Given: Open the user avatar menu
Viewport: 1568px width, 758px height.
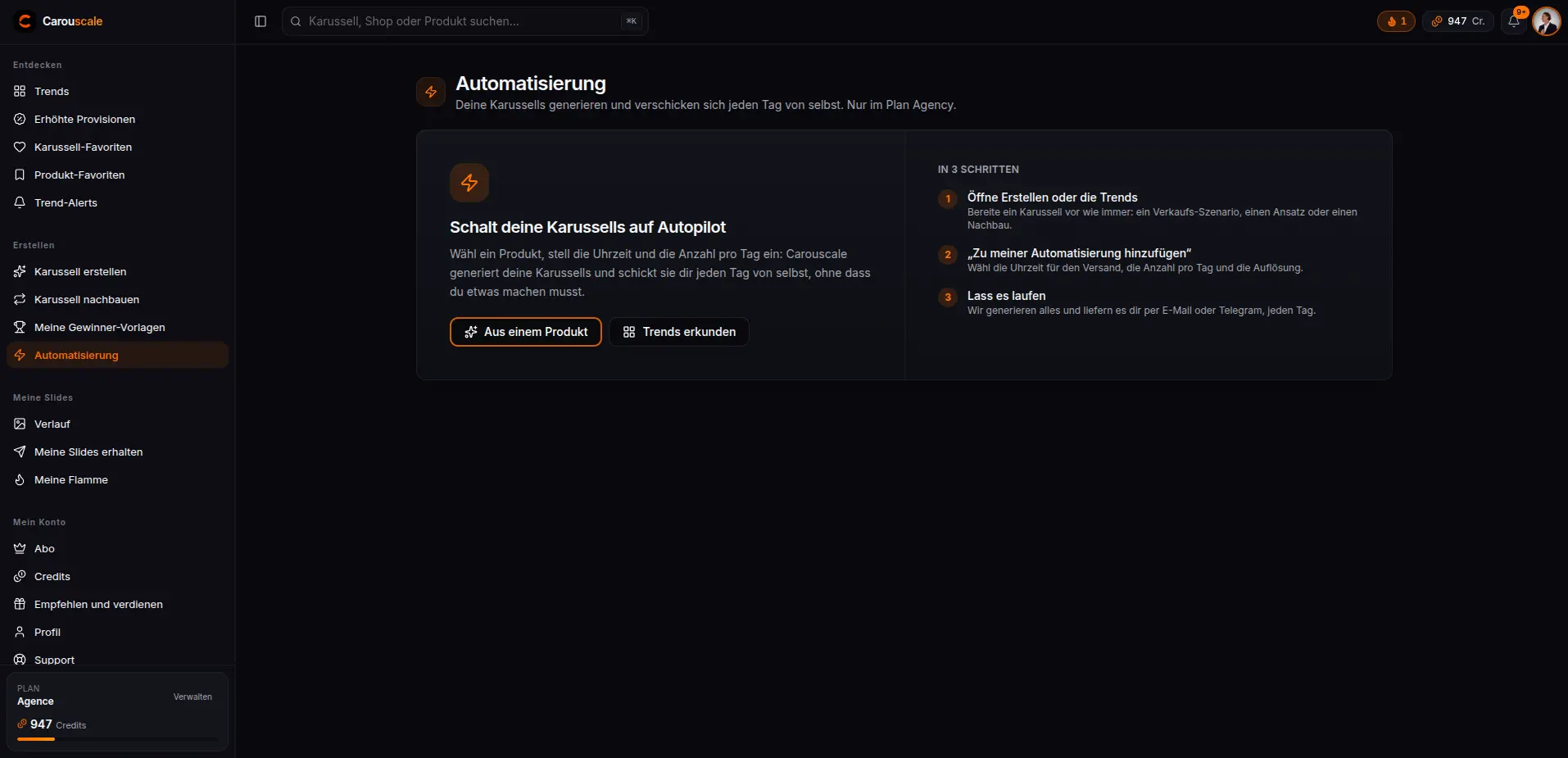Looking at the screenshot, I should click(1546, 21).
